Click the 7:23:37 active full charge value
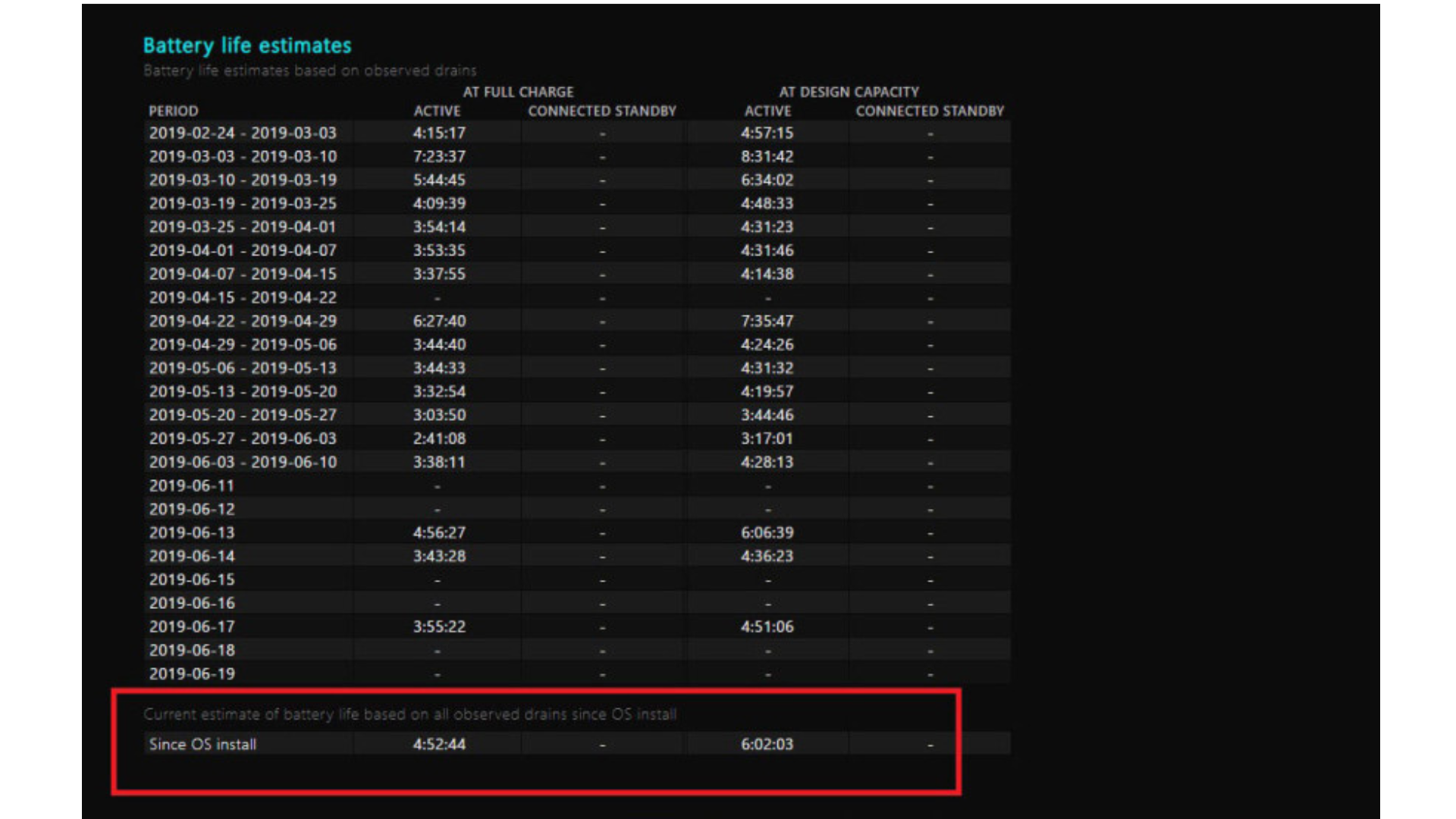1456x819 pixels. pos(439,156)
